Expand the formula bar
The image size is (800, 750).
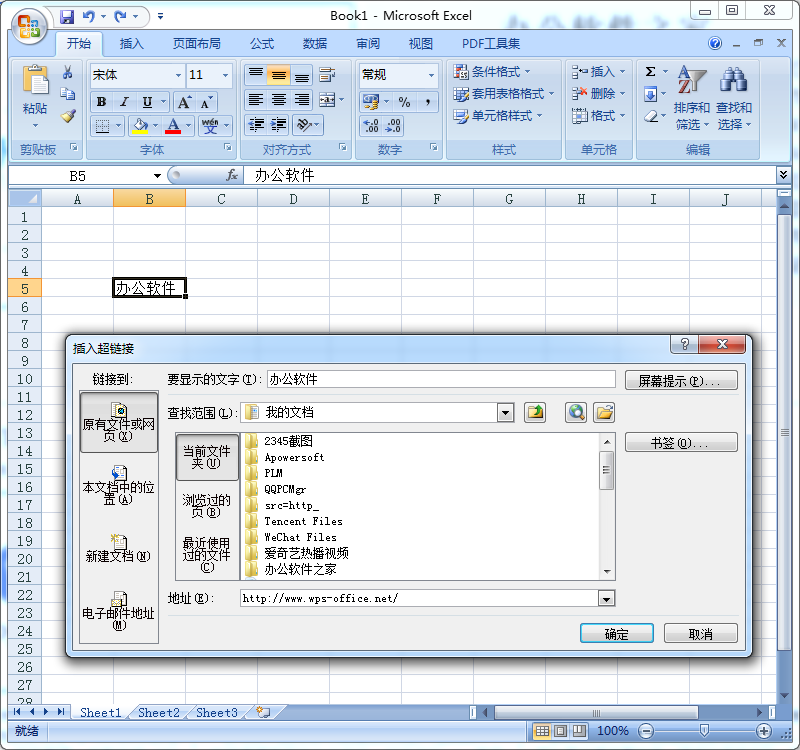coord(784,175)
